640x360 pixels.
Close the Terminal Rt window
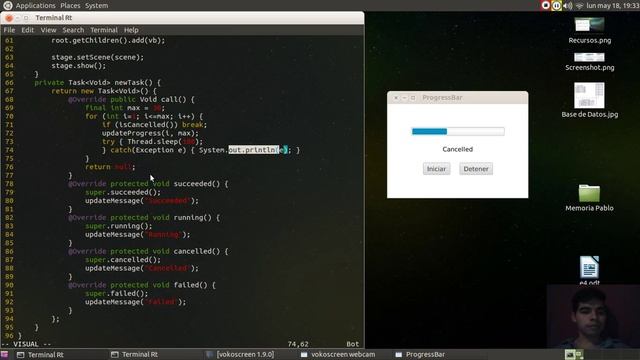(9, 18)
